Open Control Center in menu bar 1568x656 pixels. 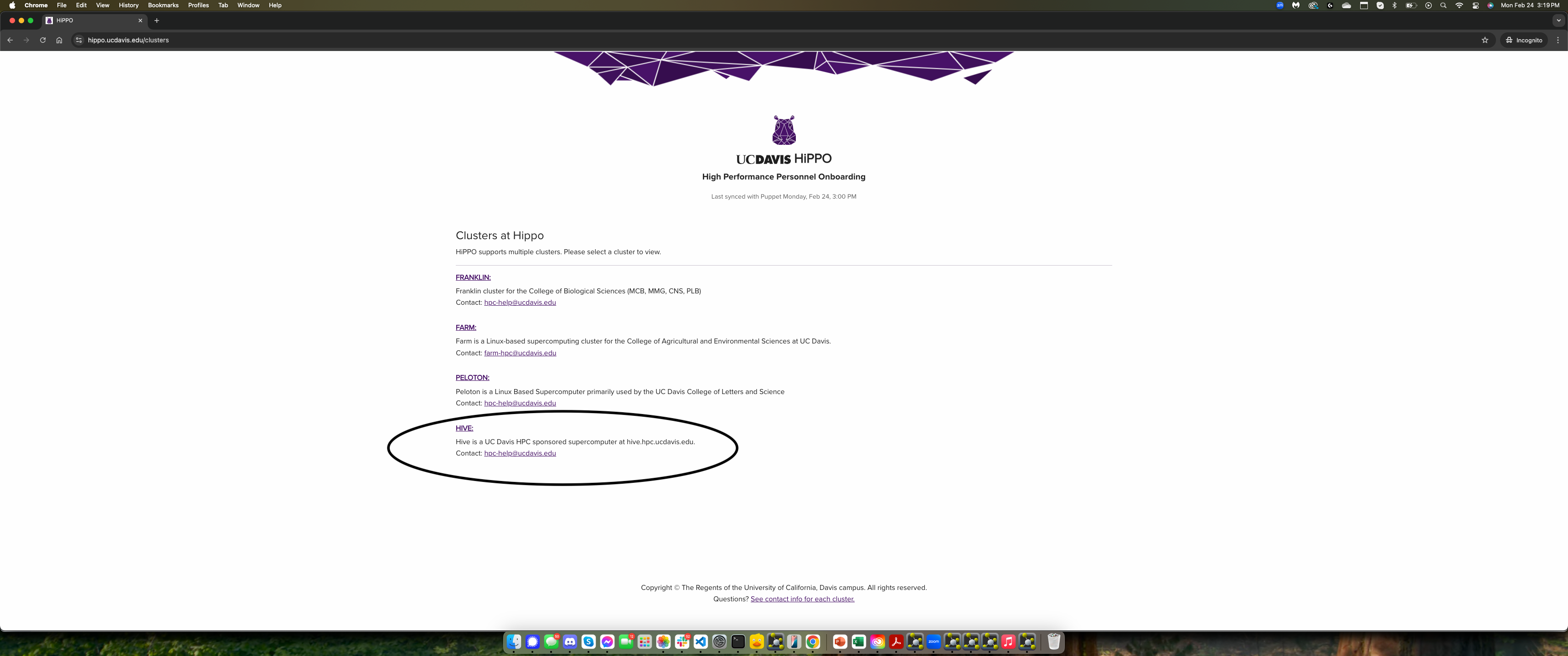pyautogui.click(x=1475, y=5)
